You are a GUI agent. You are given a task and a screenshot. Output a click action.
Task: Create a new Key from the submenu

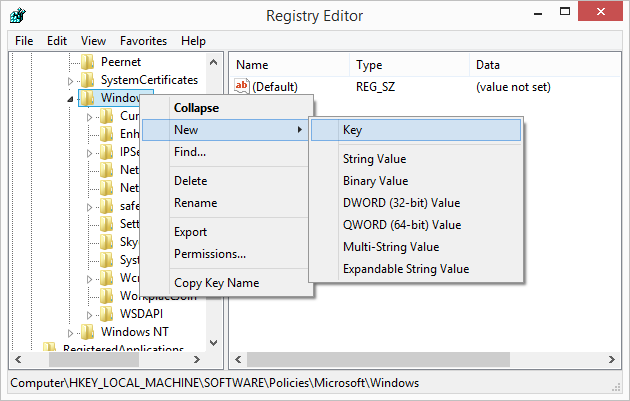pyautogui.click(x=416, y=130)
